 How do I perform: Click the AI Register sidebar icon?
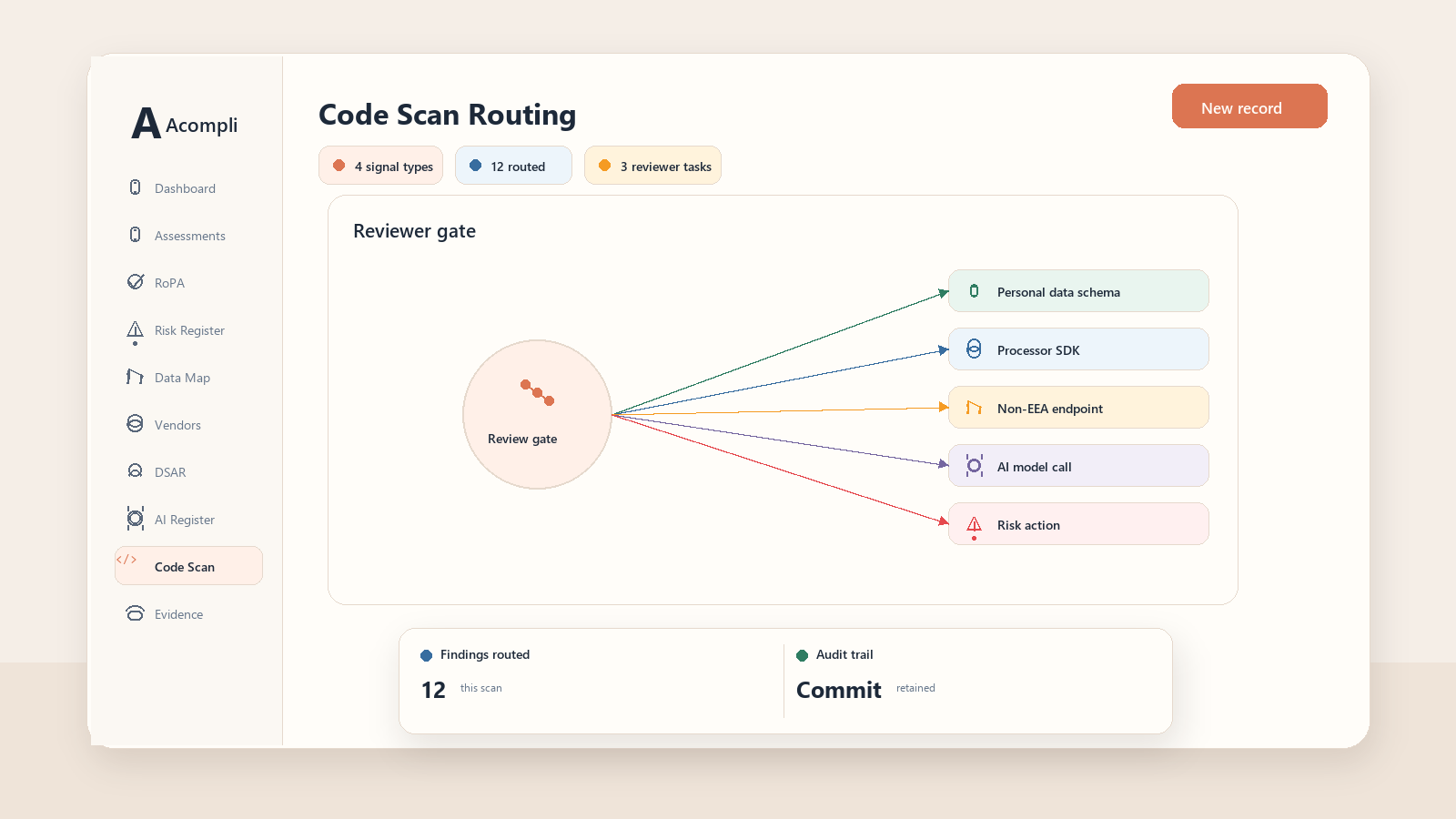[135, 519]
